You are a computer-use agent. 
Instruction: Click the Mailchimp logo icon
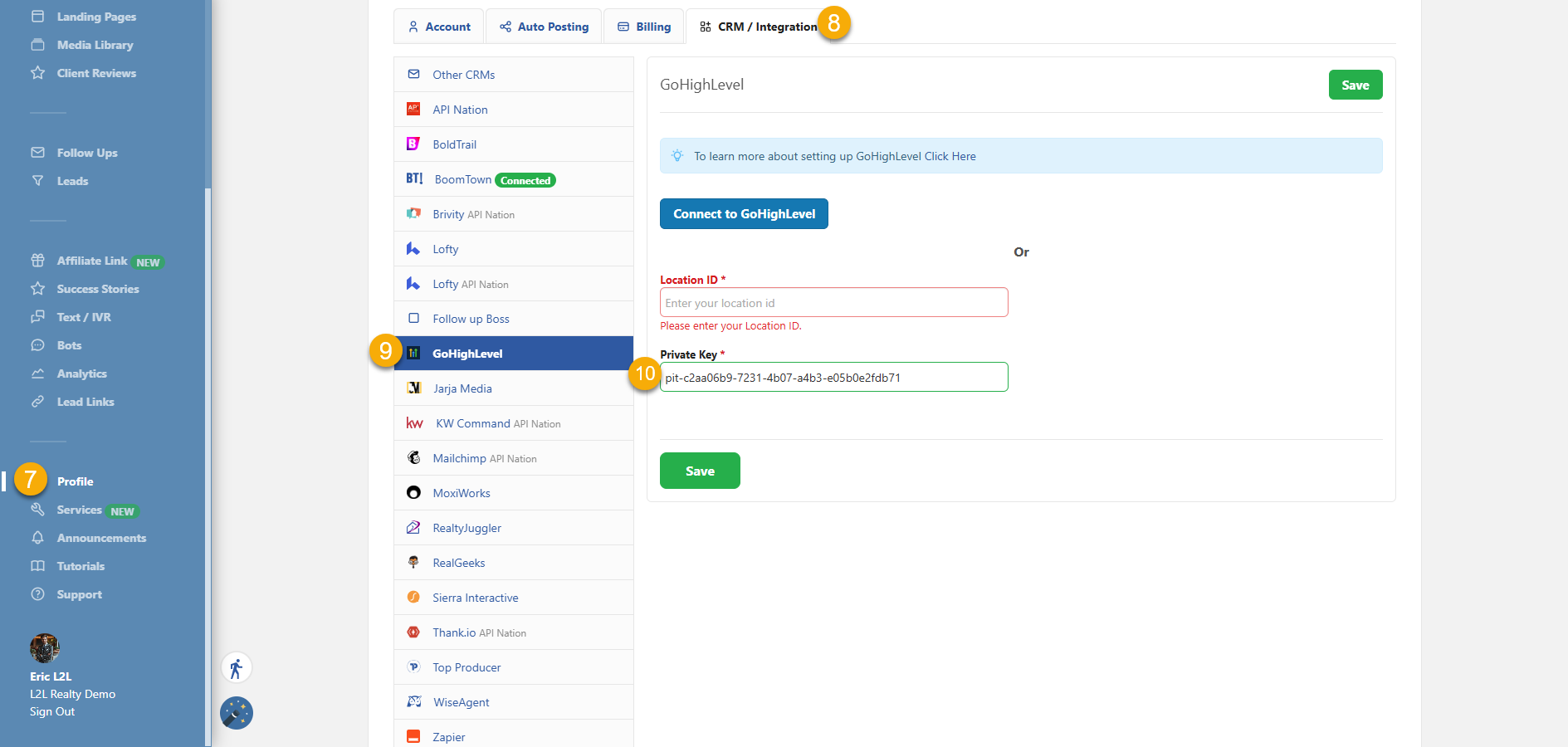[413, 457]
